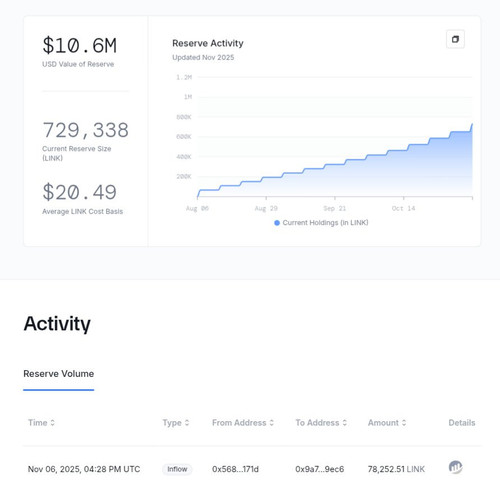Click the Reserve Activity chart title
500x488 pixels.
coord(208,43)
